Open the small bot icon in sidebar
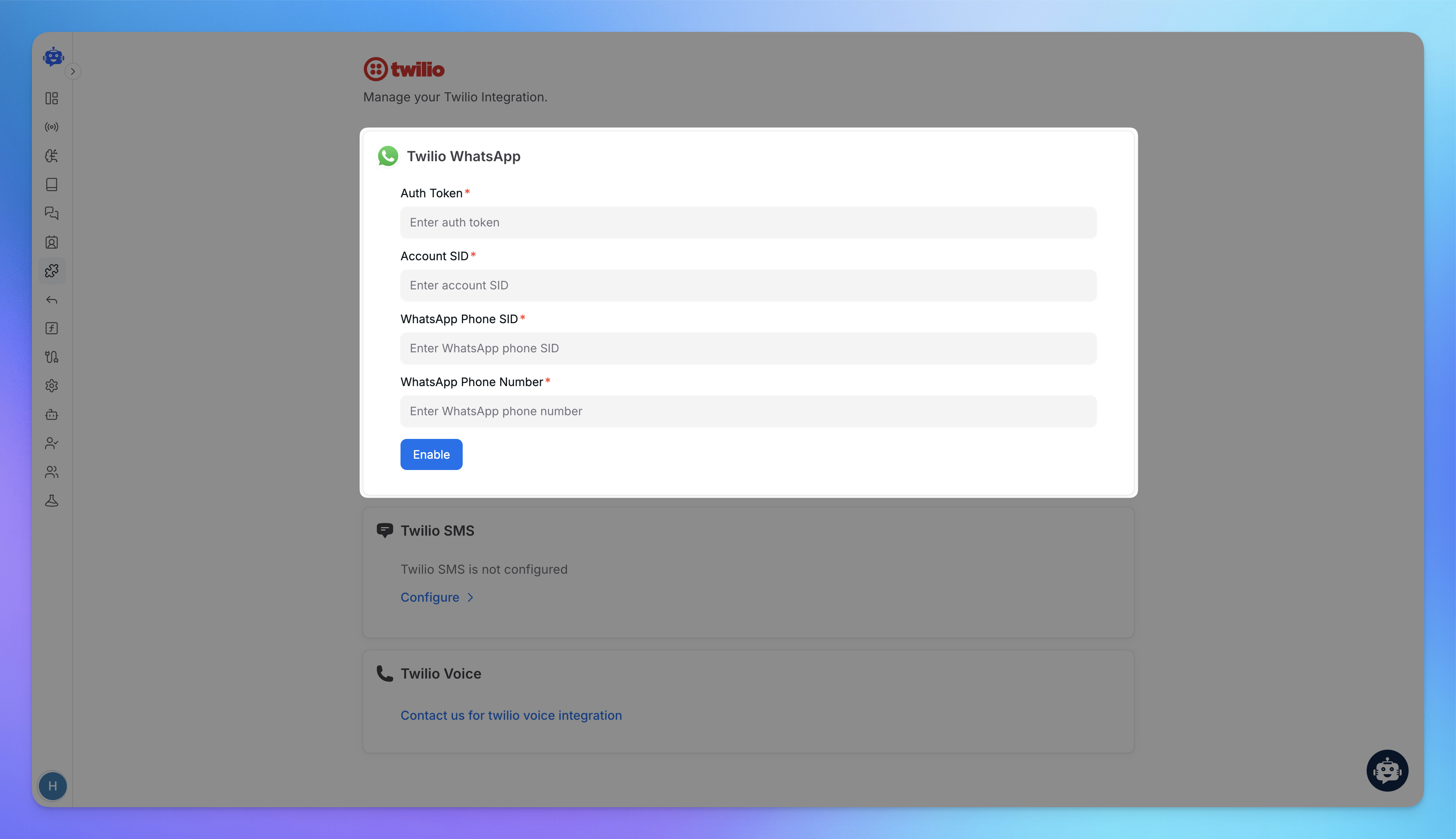 (52, 414)
